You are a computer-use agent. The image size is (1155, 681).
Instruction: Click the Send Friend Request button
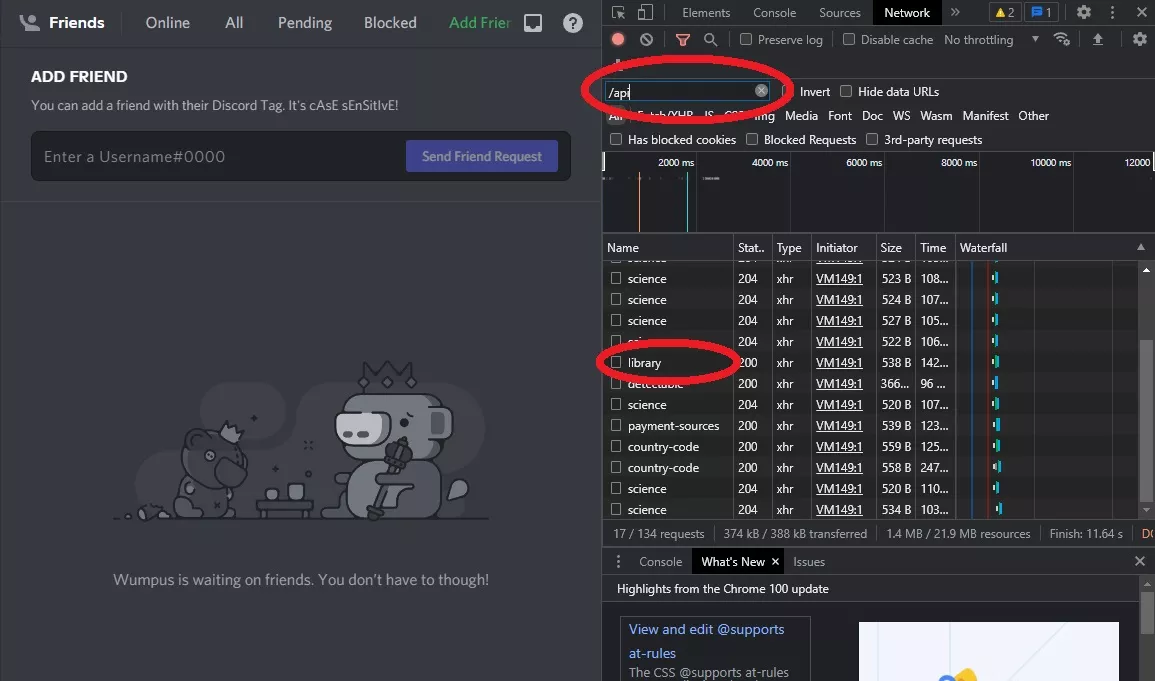[482, 156]
